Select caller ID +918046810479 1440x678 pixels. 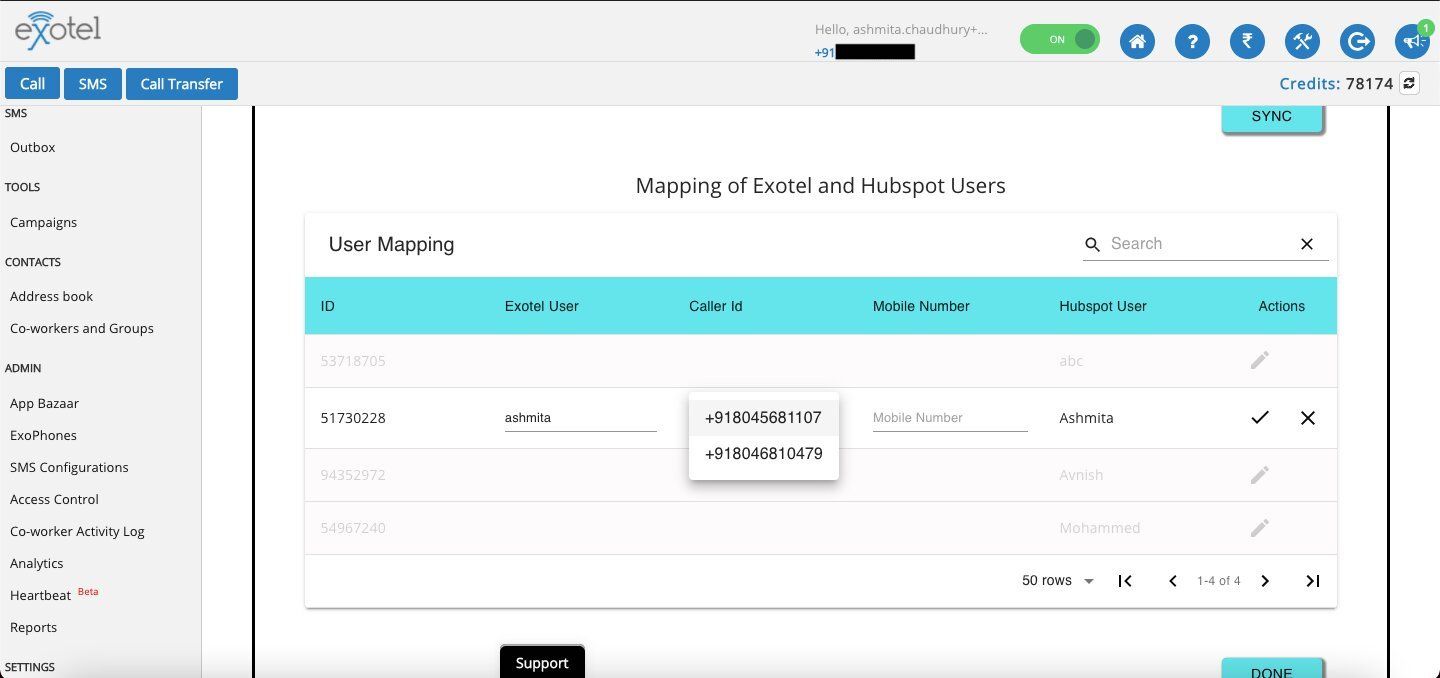[x=763, y=454]
